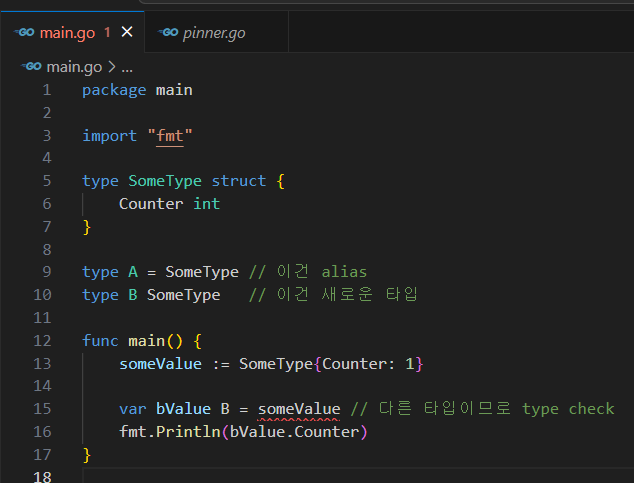This screenshot has width=634, height=483.
Task: Place cursor on empty line 18
Action: [x=300, y=476]
